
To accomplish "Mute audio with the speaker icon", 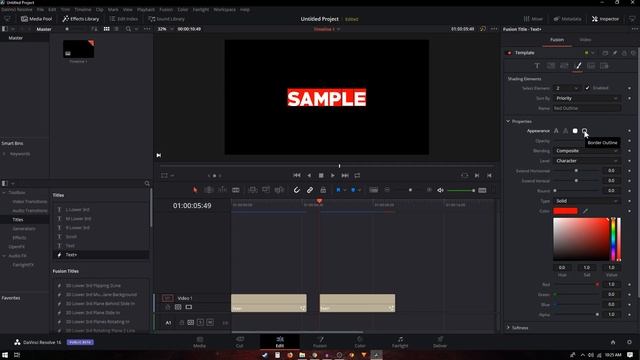I will [440, 190].
